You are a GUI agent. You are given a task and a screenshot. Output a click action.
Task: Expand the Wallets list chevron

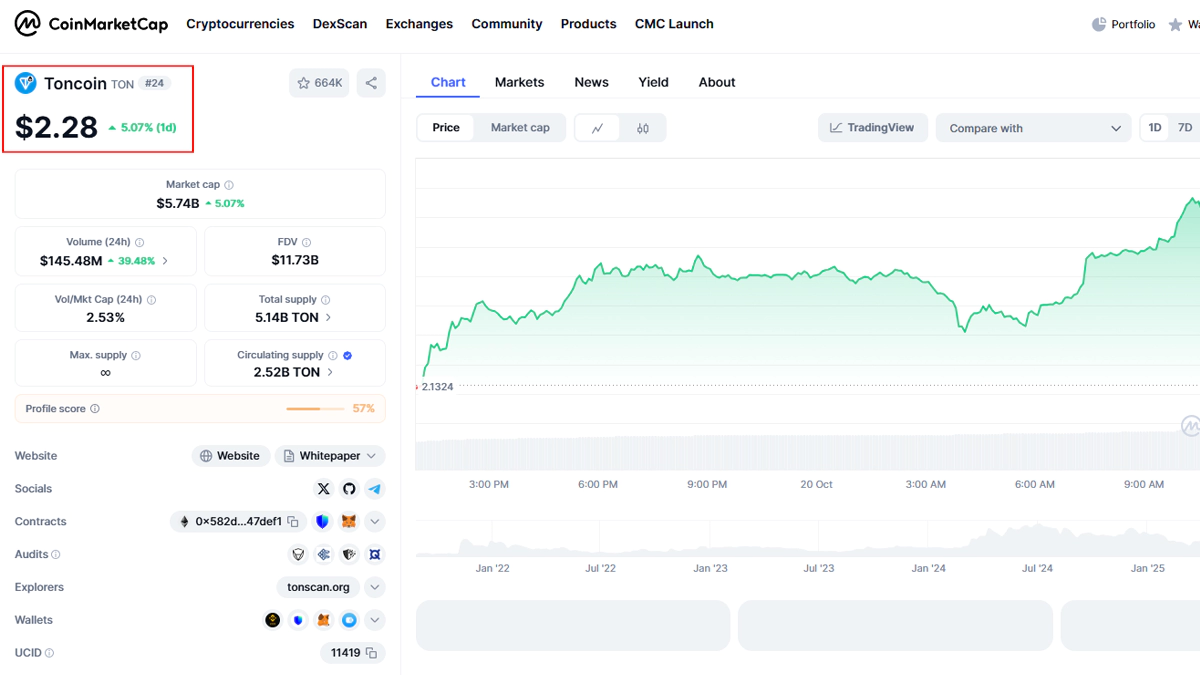(374, 620)
